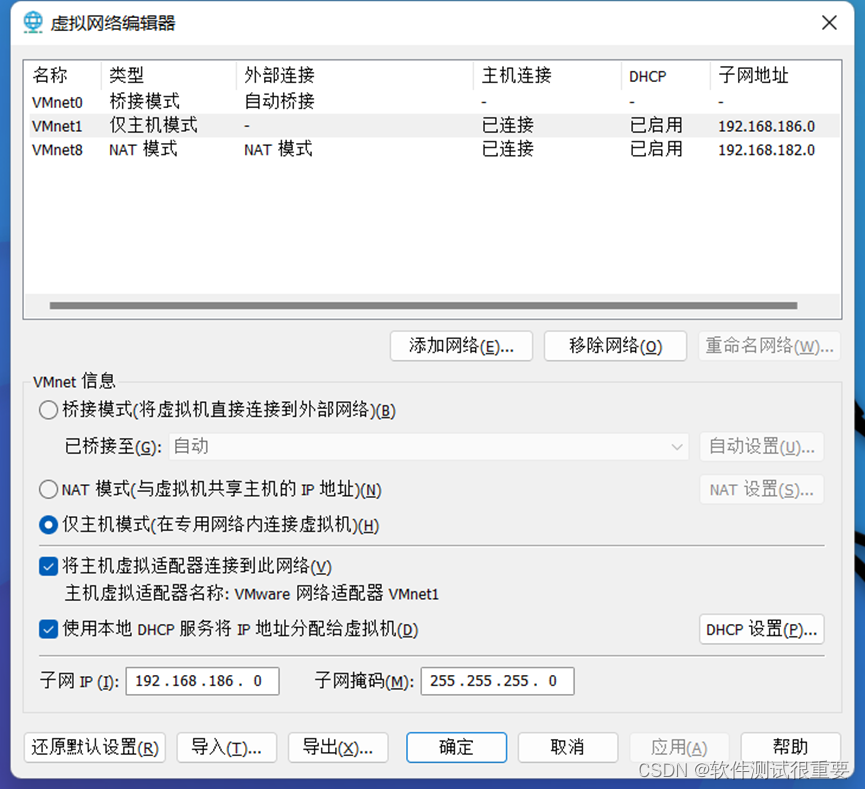Open DHCP 设置 button
This screenshot has width=865, height=789.
click(x=762, y=629)
